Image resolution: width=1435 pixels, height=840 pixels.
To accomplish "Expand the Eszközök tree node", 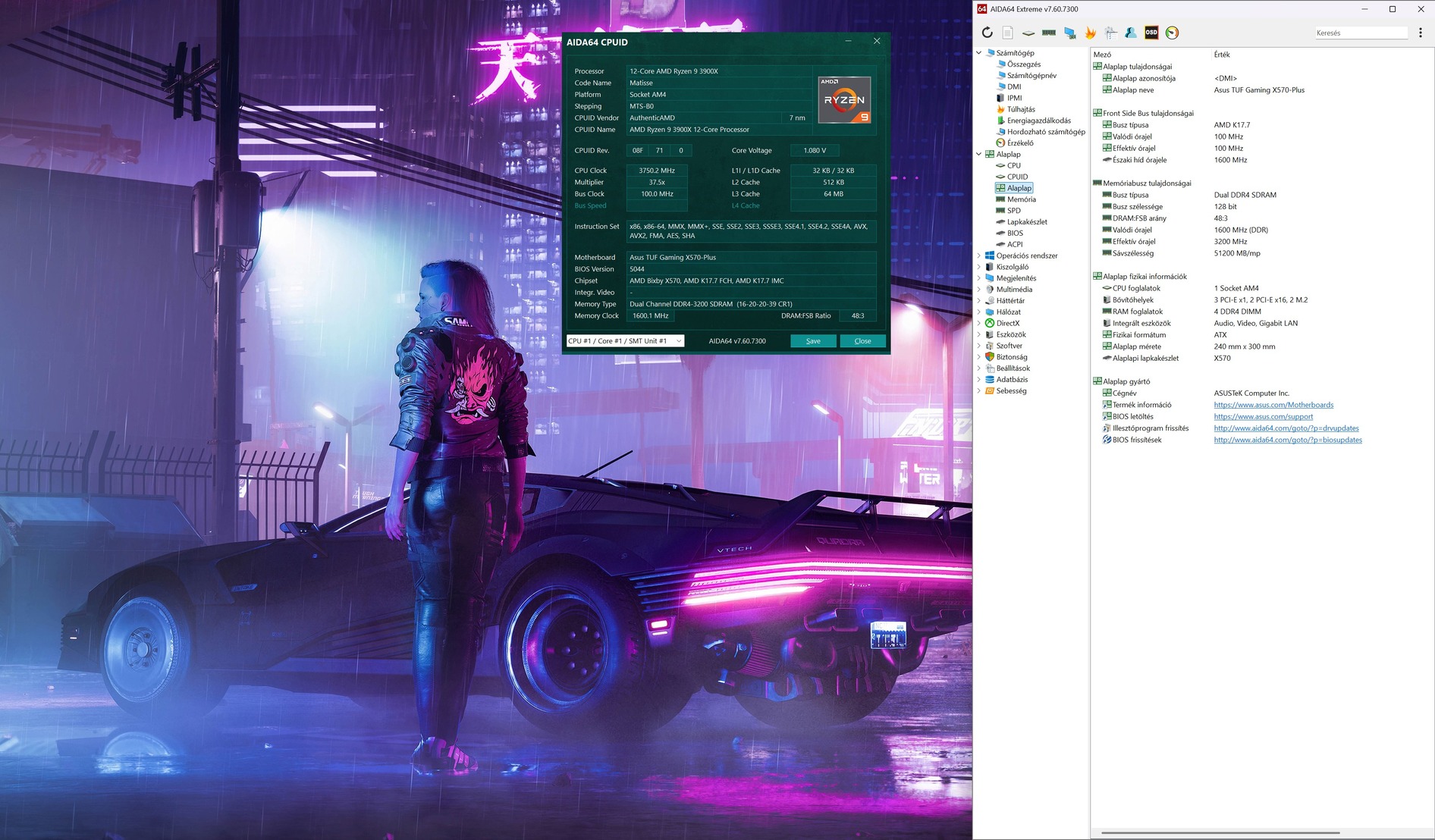I will pos(979,334).
